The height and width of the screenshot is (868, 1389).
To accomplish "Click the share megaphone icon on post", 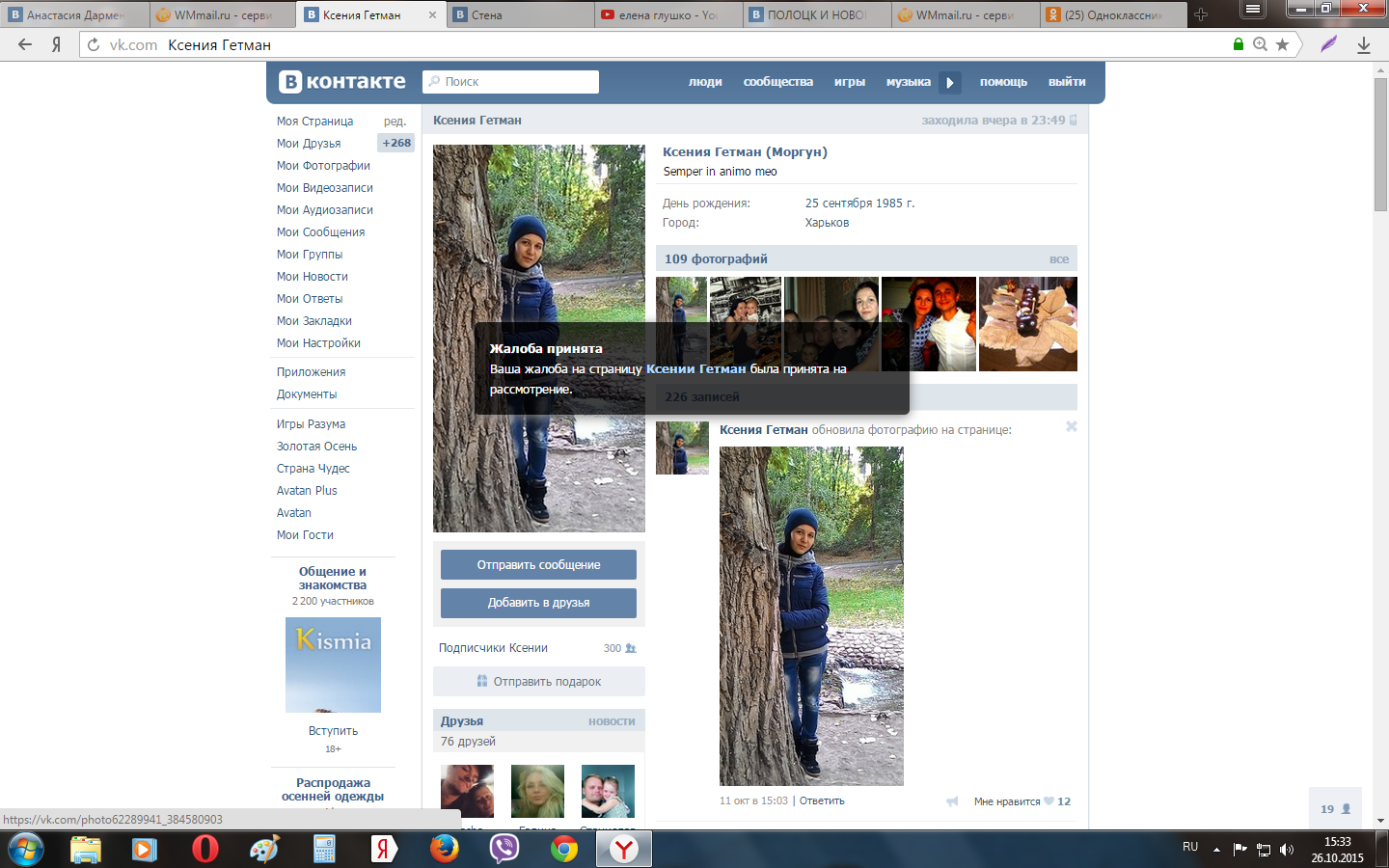I will pos(952,801).
